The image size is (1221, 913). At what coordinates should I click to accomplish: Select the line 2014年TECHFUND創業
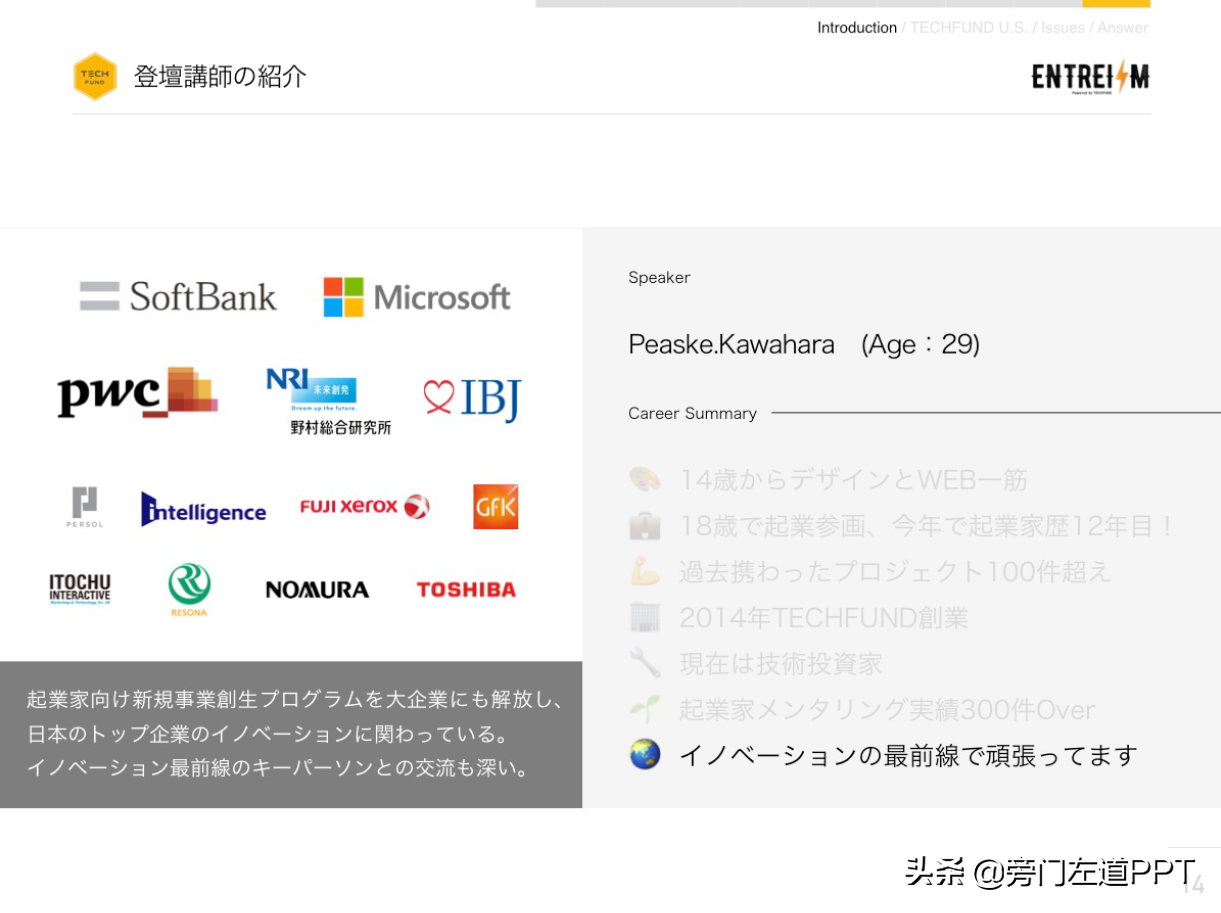(824, 618)
